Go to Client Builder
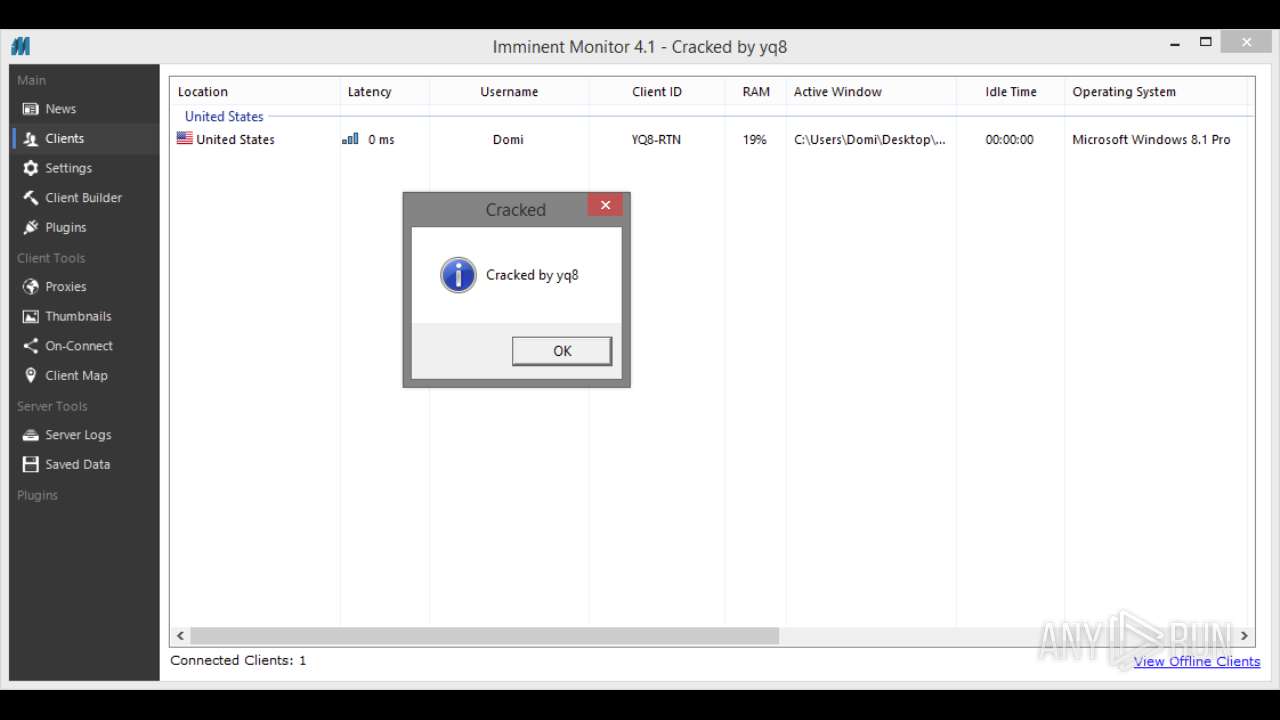 click(x=84, y=198)
